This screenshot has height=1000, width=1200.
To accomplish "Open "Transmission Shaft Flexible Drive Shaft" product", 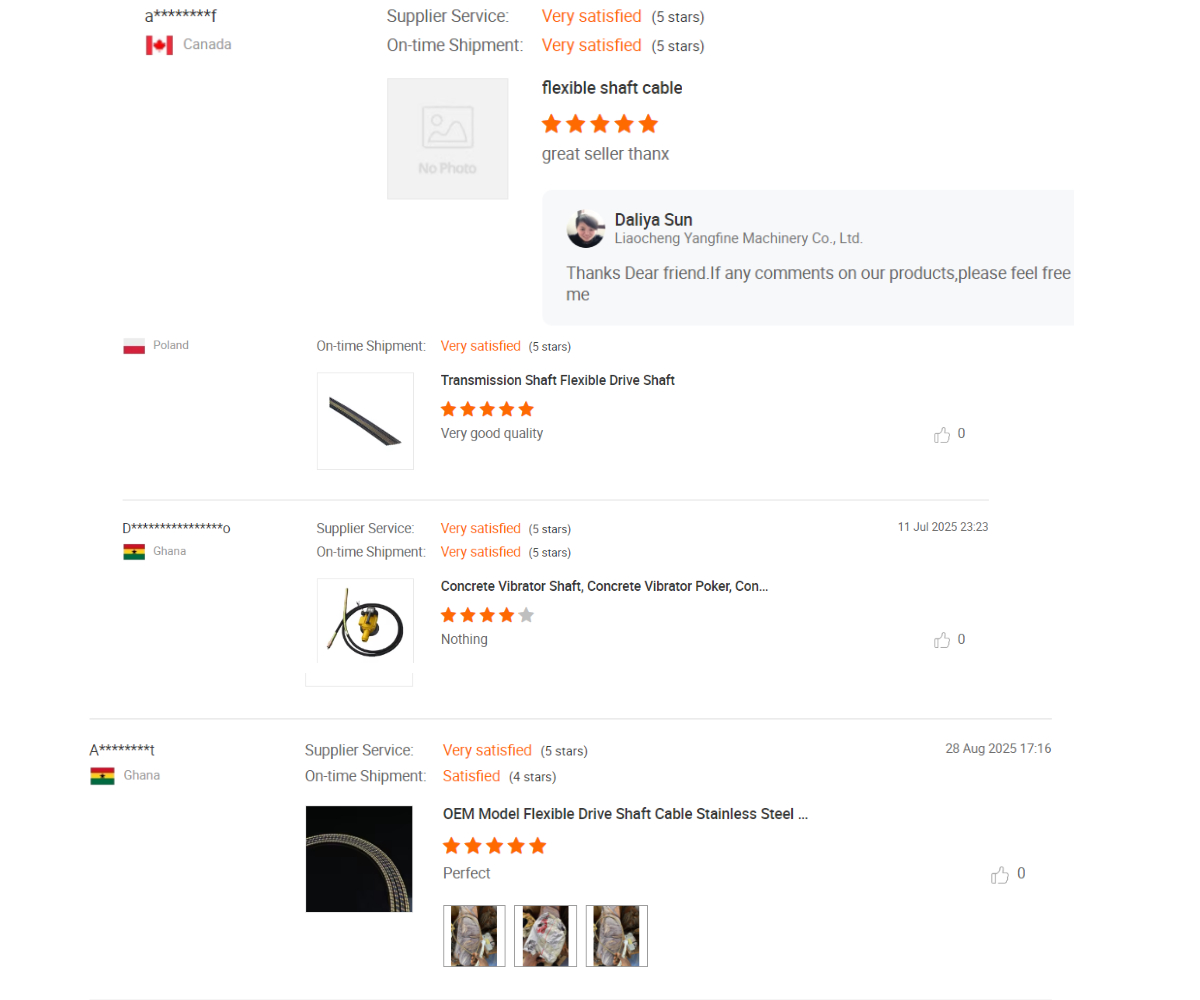I will 558,380.
